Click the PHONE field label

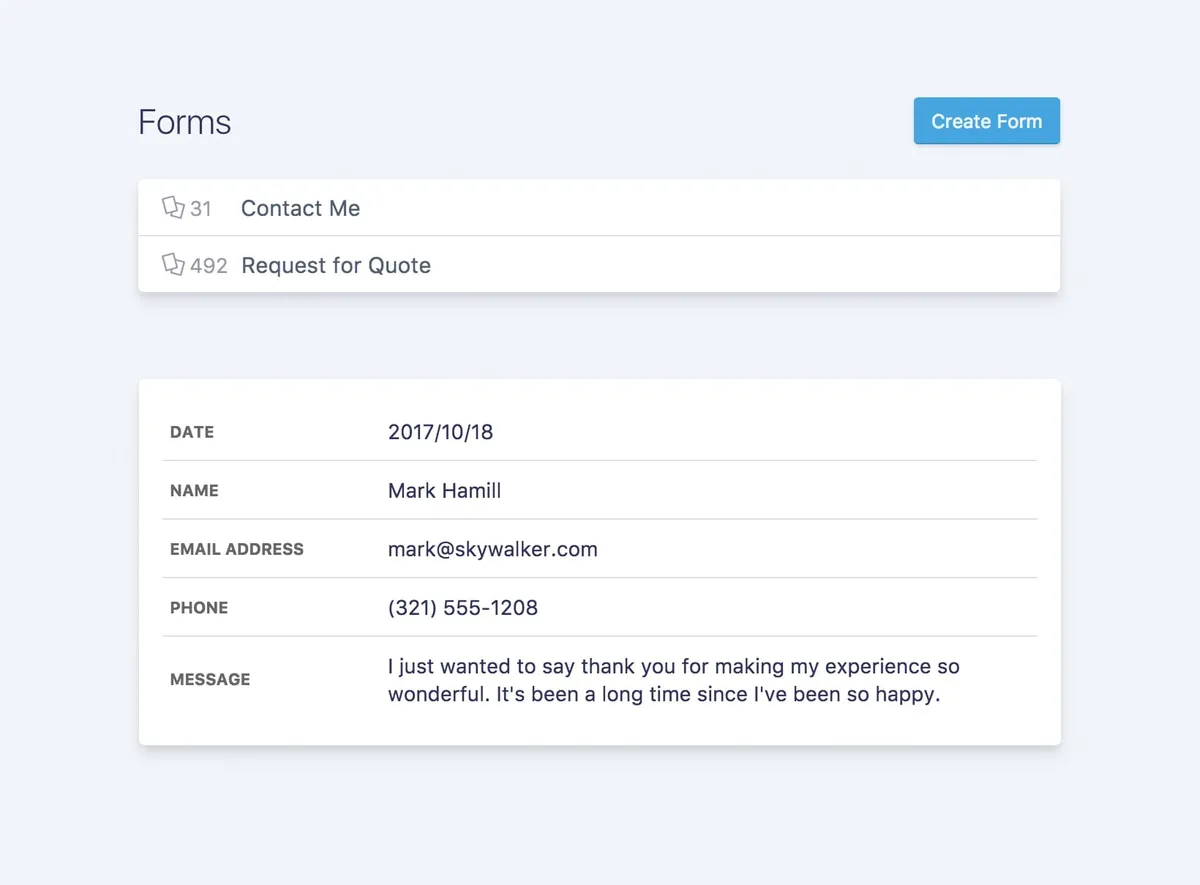coord(199,608)
